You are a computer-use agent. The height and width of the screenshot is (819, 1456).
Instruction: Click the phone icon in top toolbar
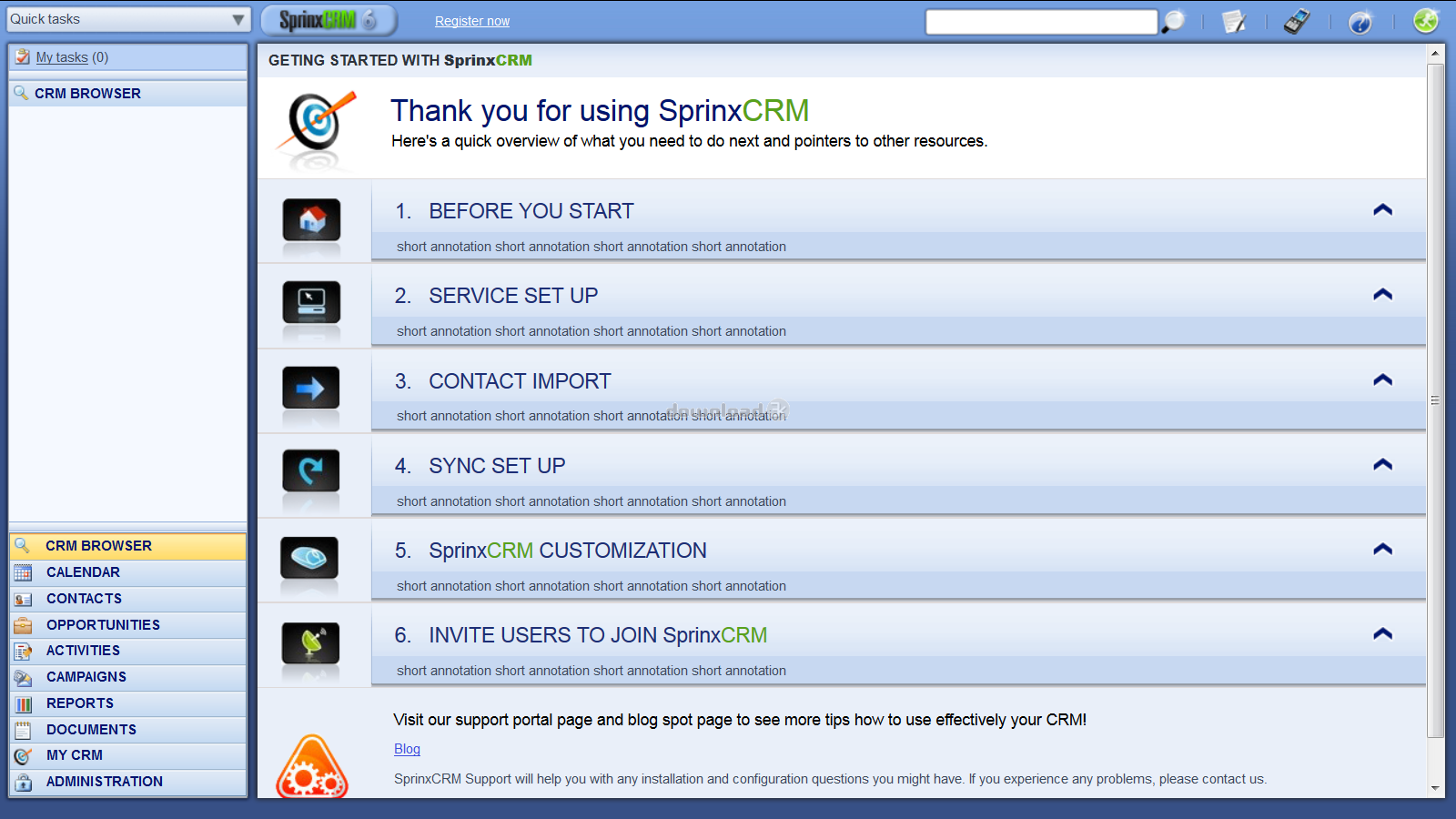(1297, 21)
